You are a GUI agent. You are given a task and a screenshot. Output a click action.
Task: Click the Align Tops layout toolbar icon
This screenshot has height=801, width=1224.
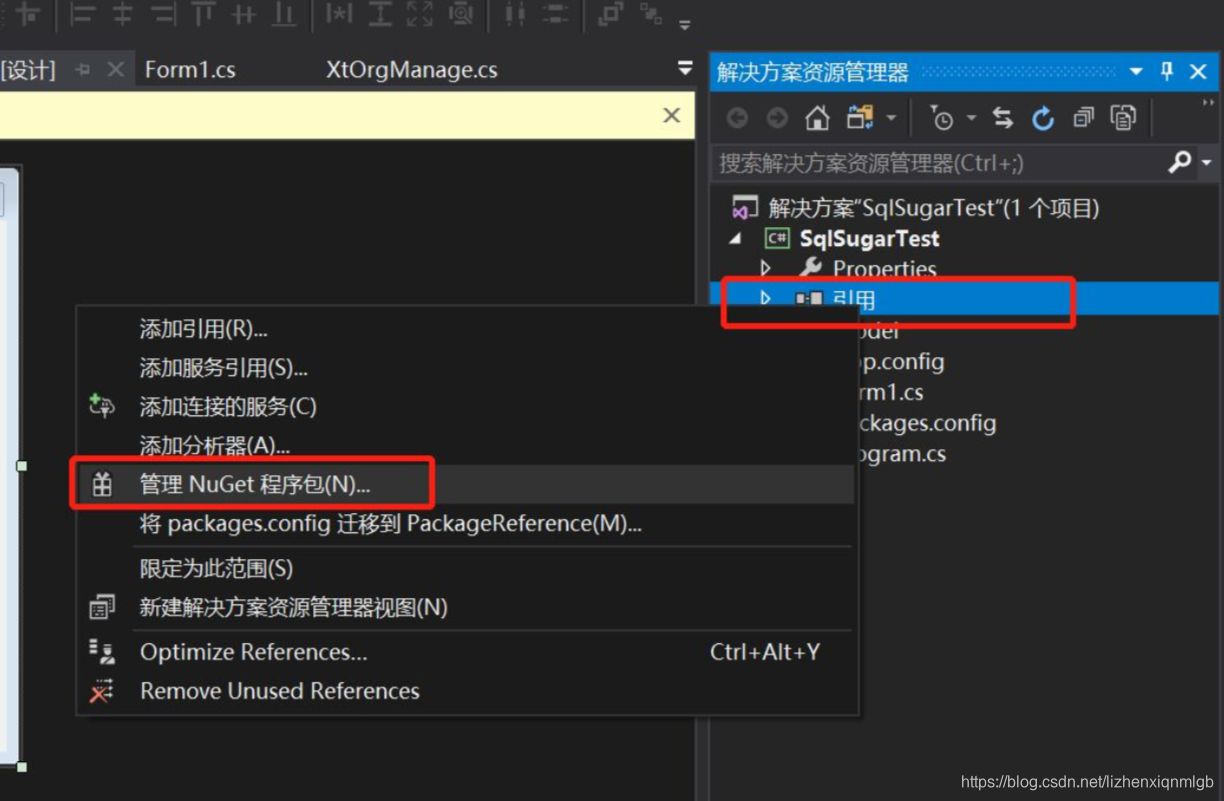[203, 15]
